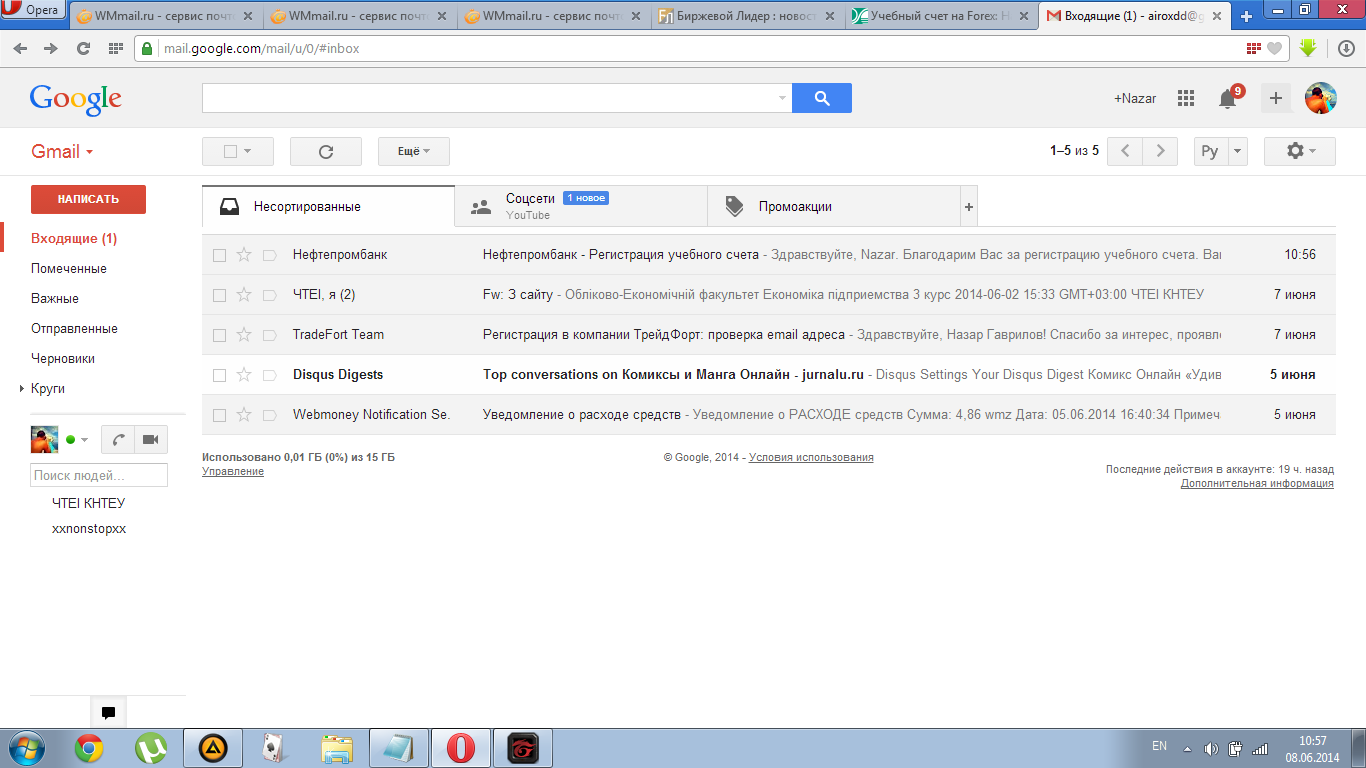Open Отправленные folder
Viewport: 1366px width, 768px height.
pyautogui.click(x=74, y=329)
